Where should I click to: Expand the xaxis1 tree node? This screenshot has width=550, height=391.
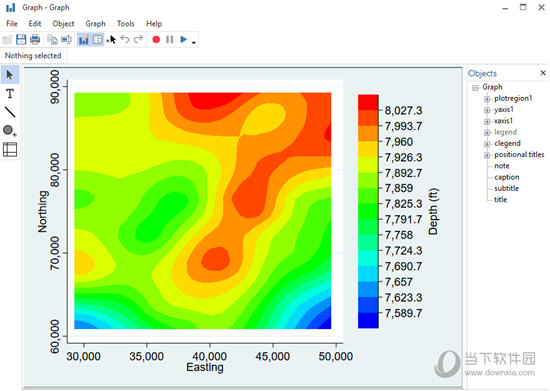pos(487,121)
